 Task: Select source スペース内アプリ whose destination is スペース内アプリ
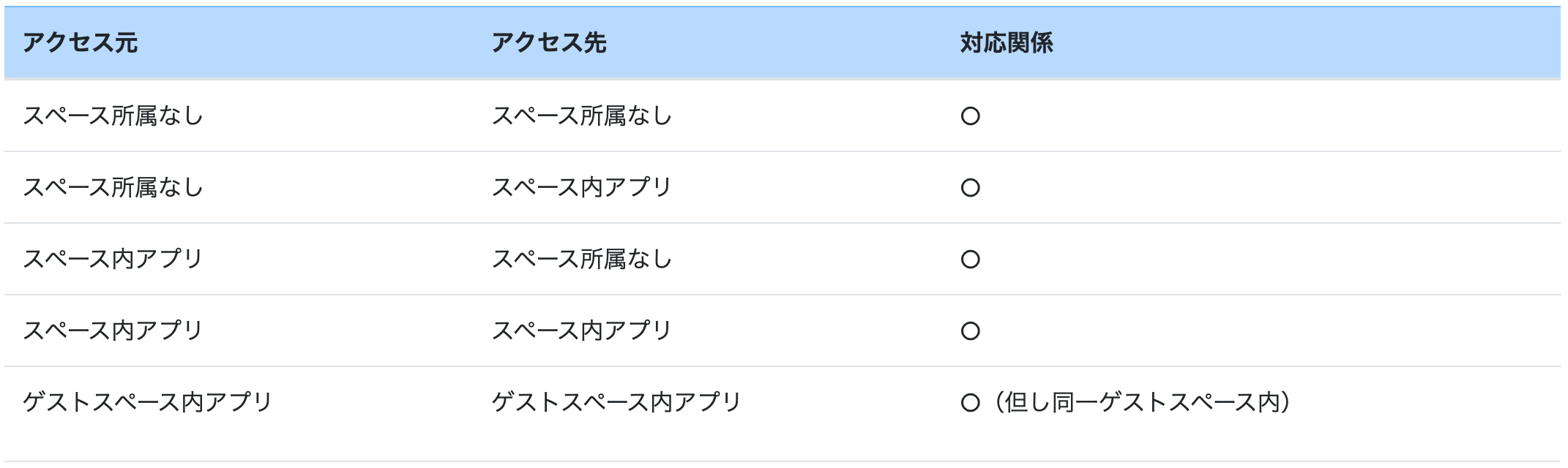click(x=113, y=331)
